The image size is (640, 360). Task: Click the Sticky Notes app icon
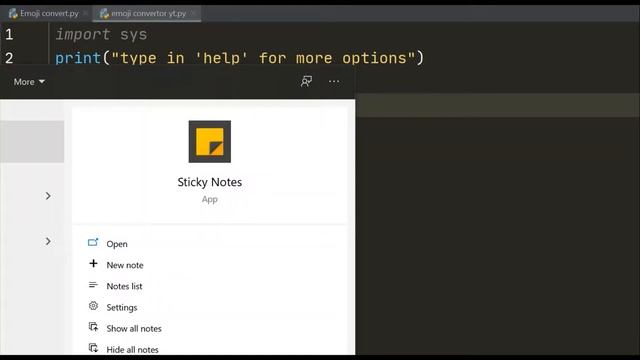[209, 141]
